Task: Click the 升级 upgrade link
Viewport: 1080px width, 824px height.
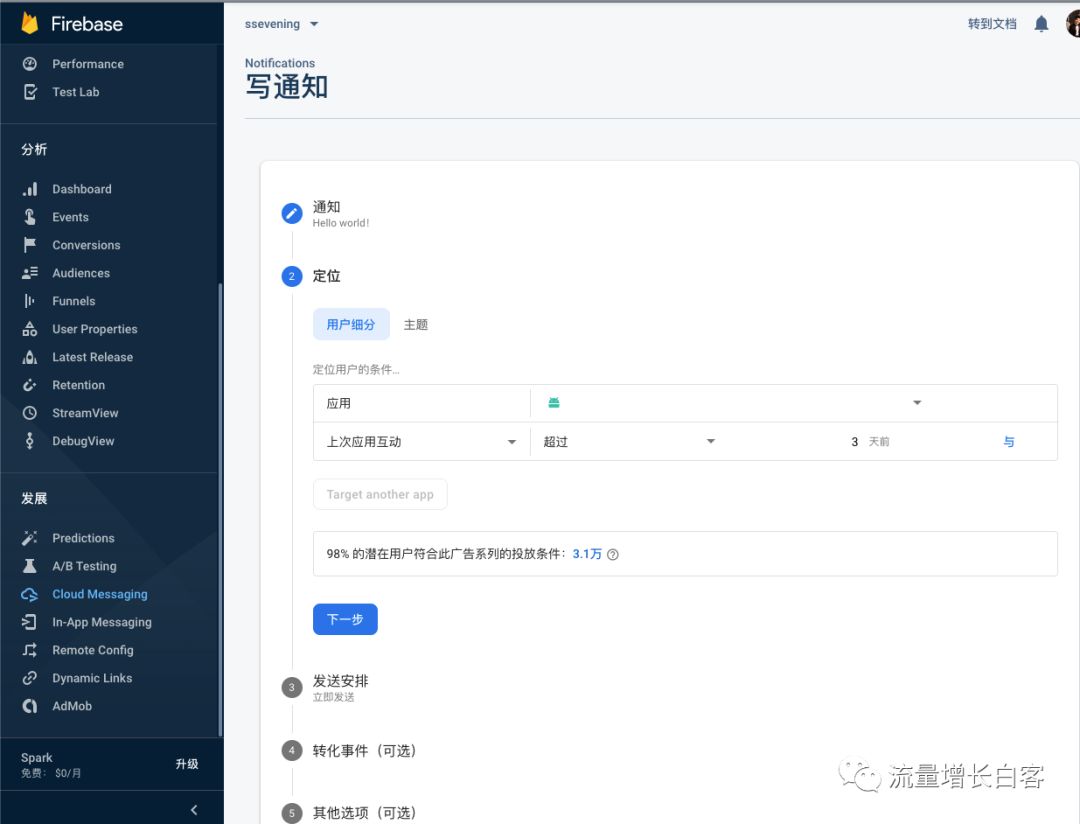Action: [187, 764]
